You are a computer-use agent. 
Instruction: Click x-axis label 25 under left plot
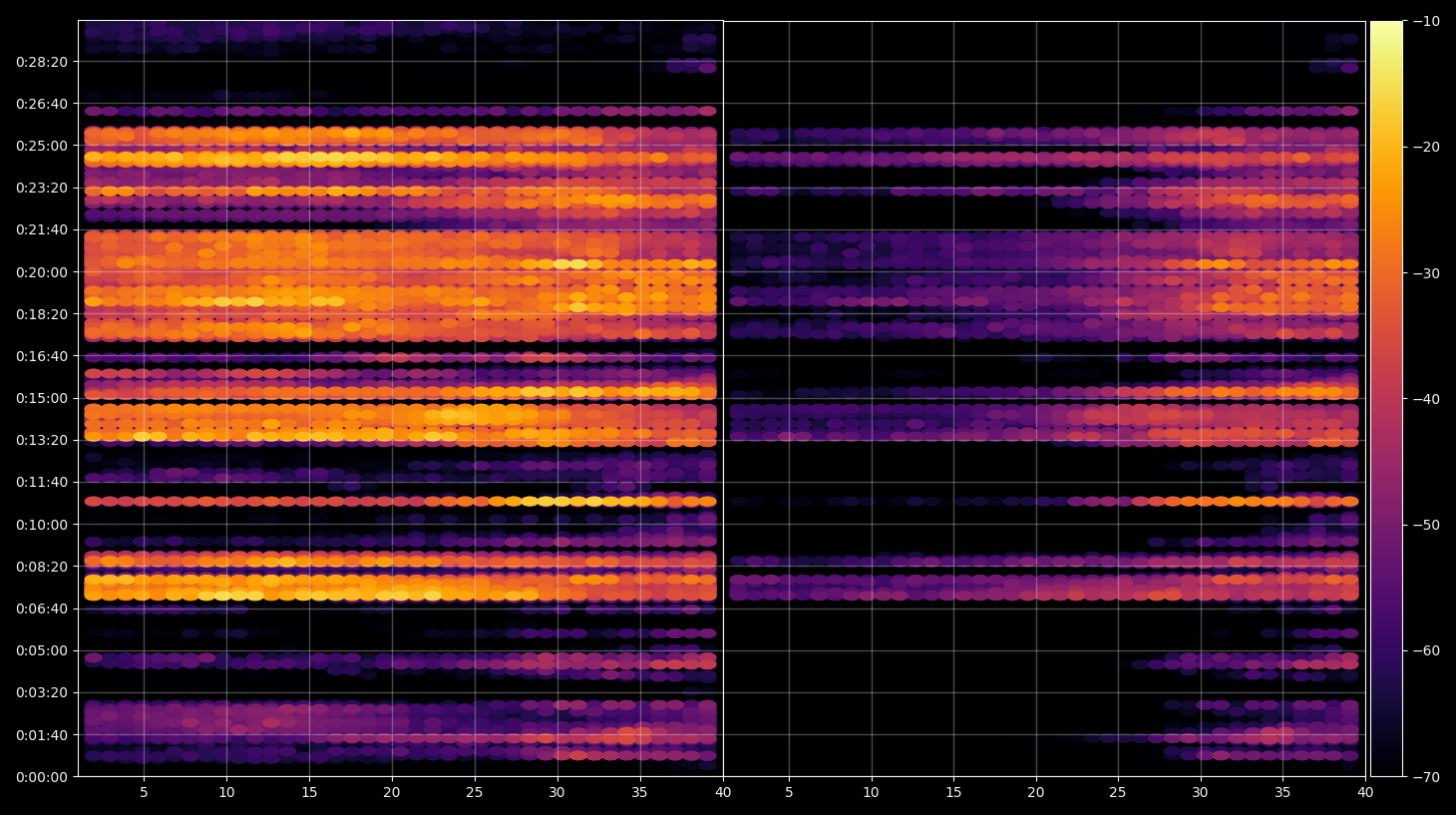click(475, 793)
